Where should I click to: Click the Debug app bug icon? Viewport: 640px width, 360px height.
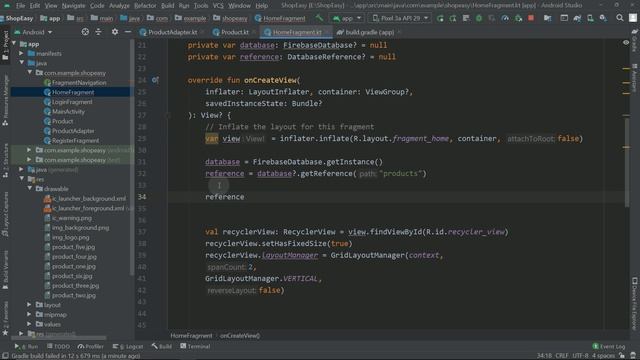pyautogui.click(x=479, y=18)
